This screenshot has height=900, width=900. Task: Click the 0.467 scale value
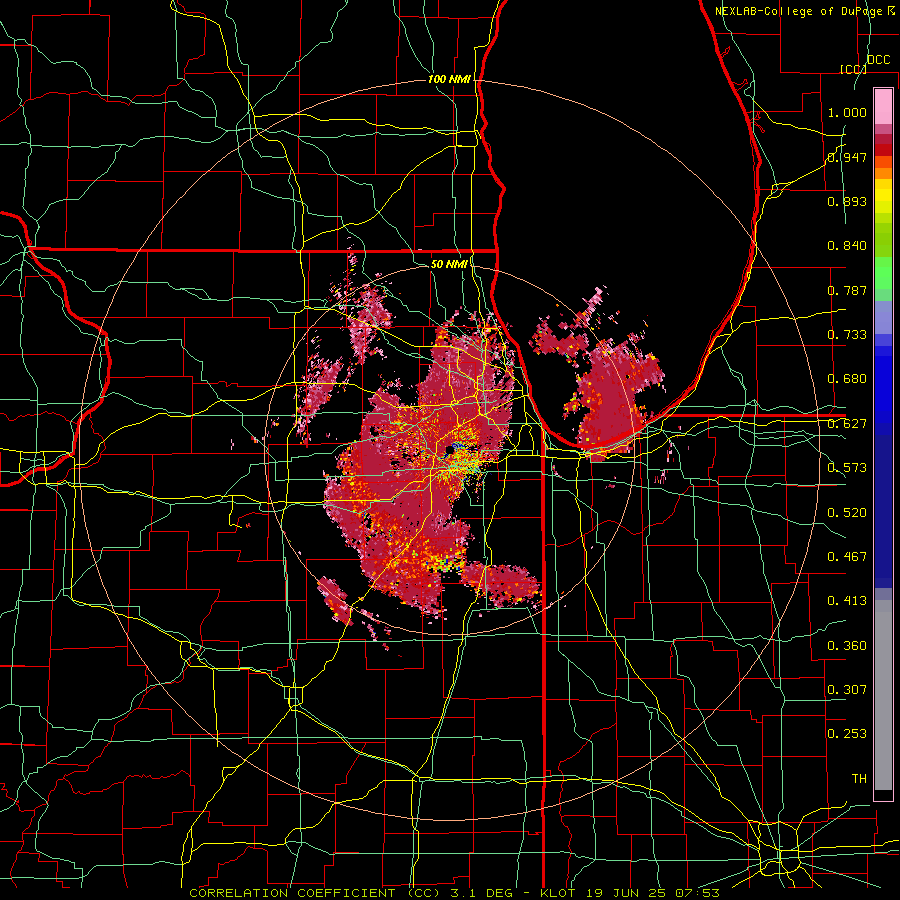pyautogui.click(x=847, y=557)
